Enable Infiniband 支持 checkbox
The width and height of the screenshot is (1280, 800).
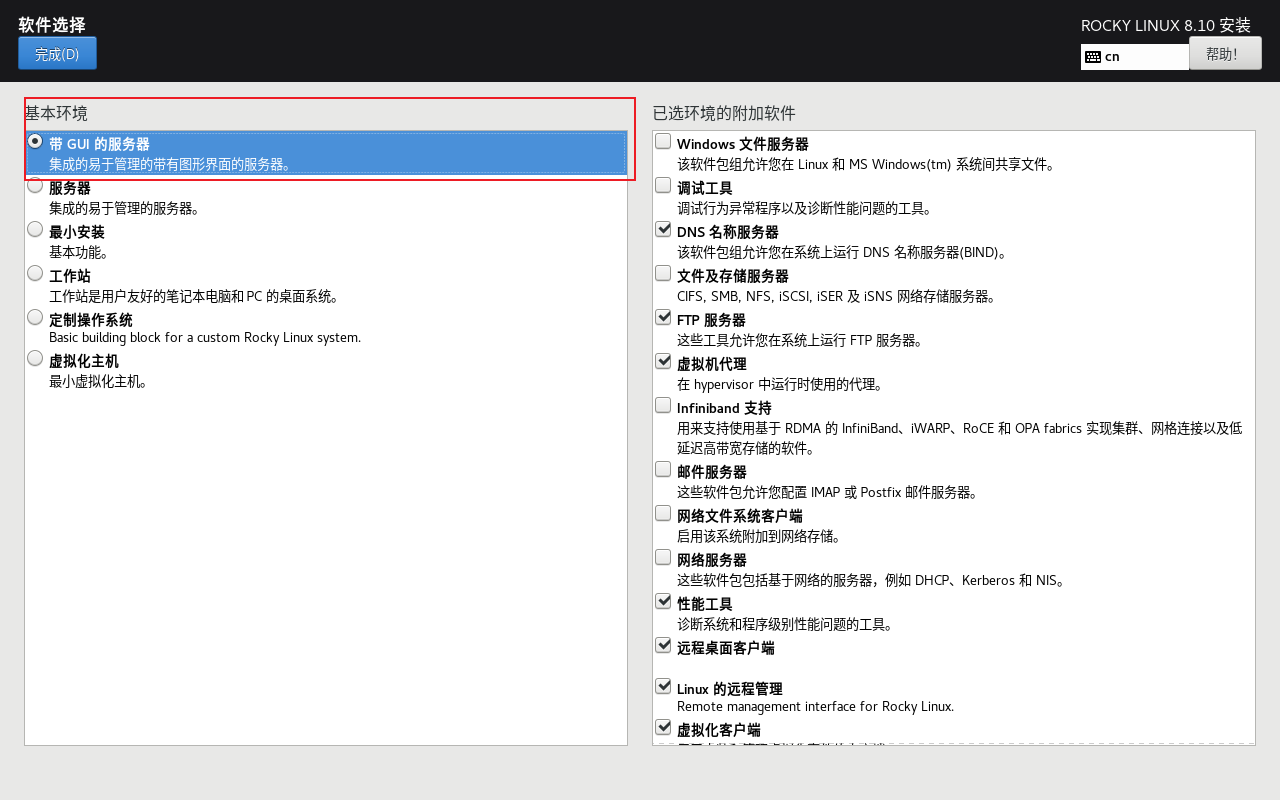[663, 405]
